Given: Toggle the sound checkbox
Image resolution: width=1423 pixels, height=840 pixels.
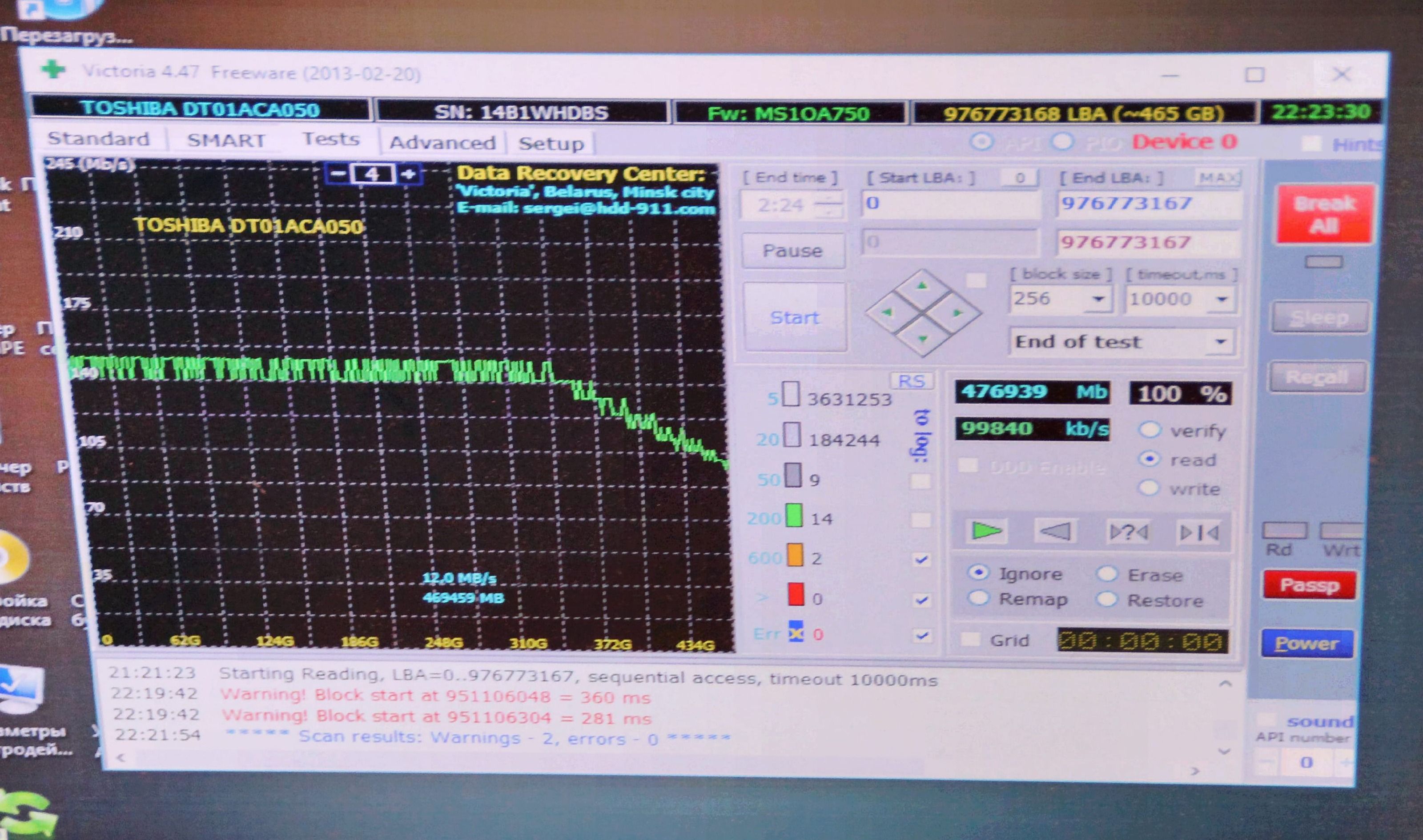Looking at the screenshot, I should point(1265,720).
